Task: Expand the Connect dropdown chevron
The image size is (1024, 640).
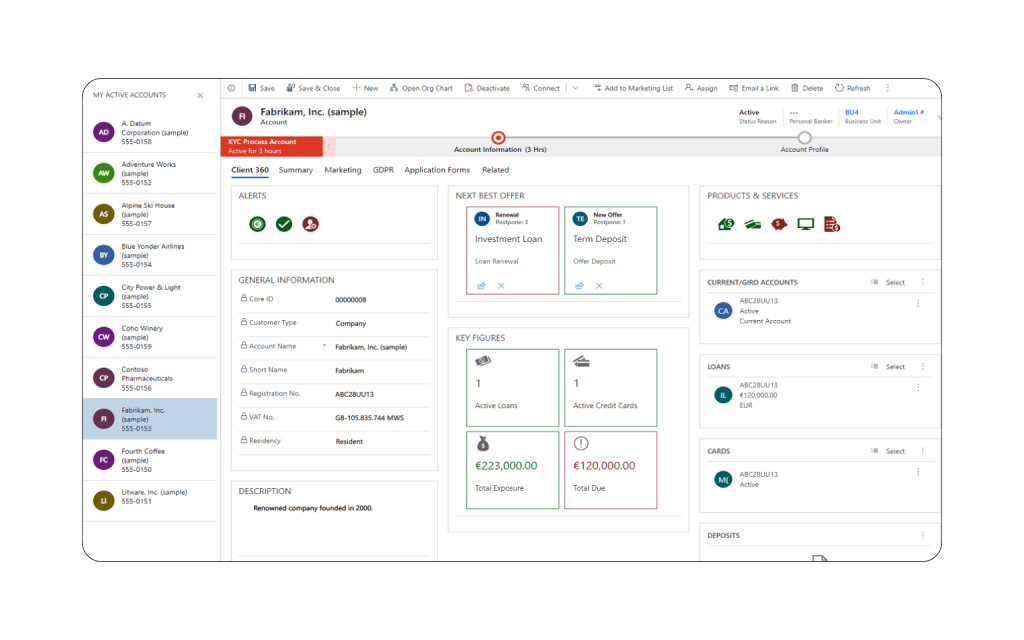Action: (575, 88)
